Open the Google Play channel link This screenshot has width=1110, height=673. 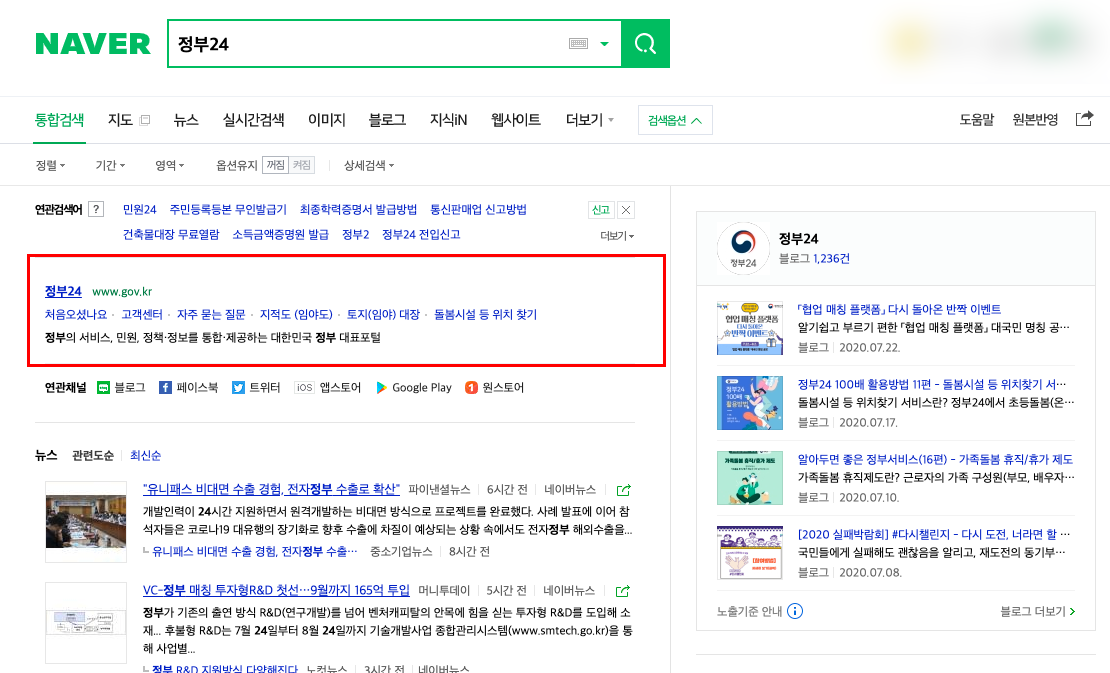point(413,388)
